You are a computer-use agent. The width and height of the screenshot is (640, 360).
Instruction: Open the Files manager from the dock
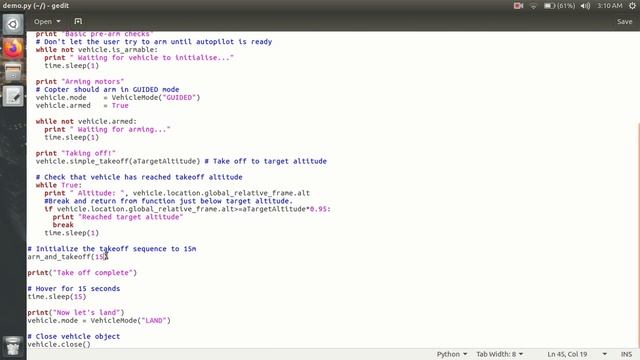[x=13, y=72]
